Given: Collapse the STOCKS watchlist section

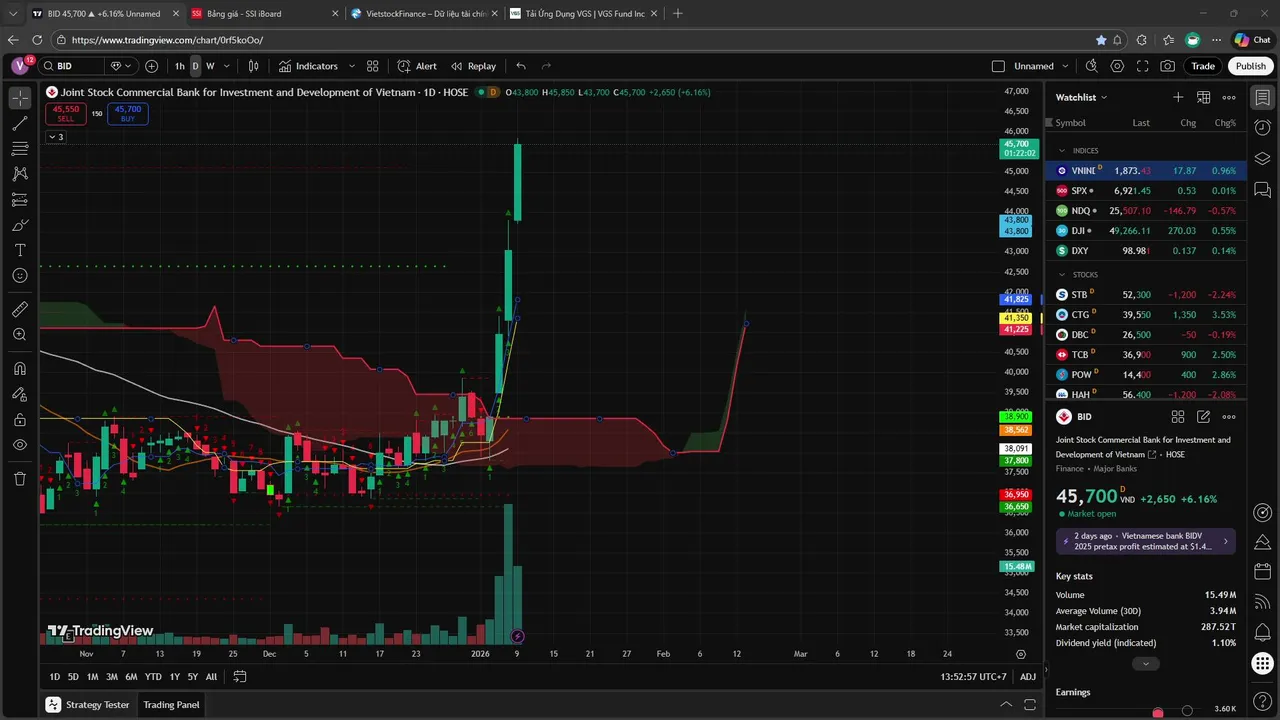Looking at the screenshot, I should click(1062, 275).
